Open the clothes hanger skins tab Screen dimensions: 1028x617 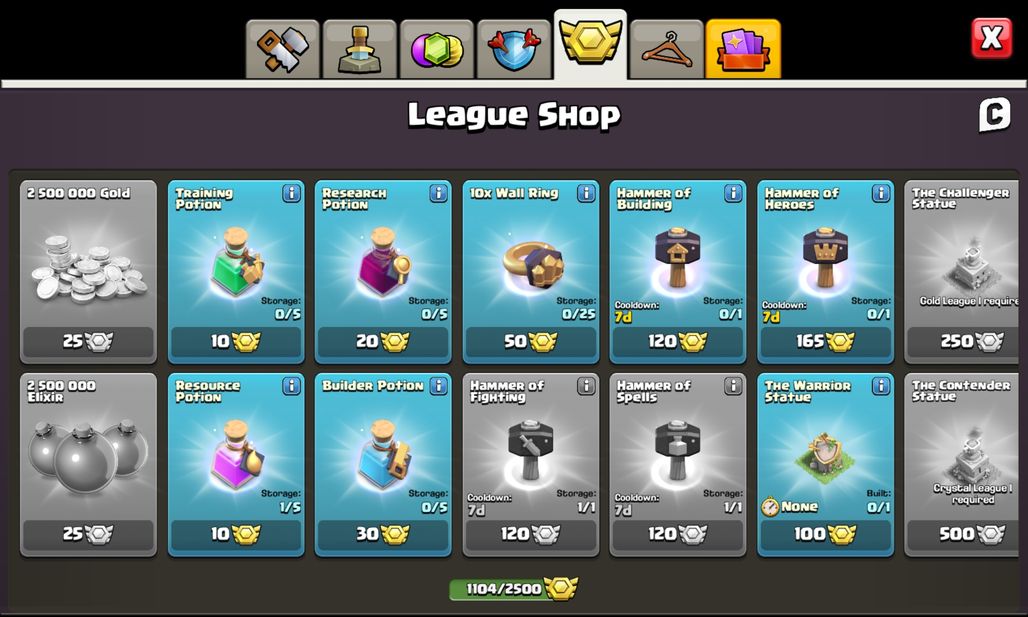[x=667, y=50]
